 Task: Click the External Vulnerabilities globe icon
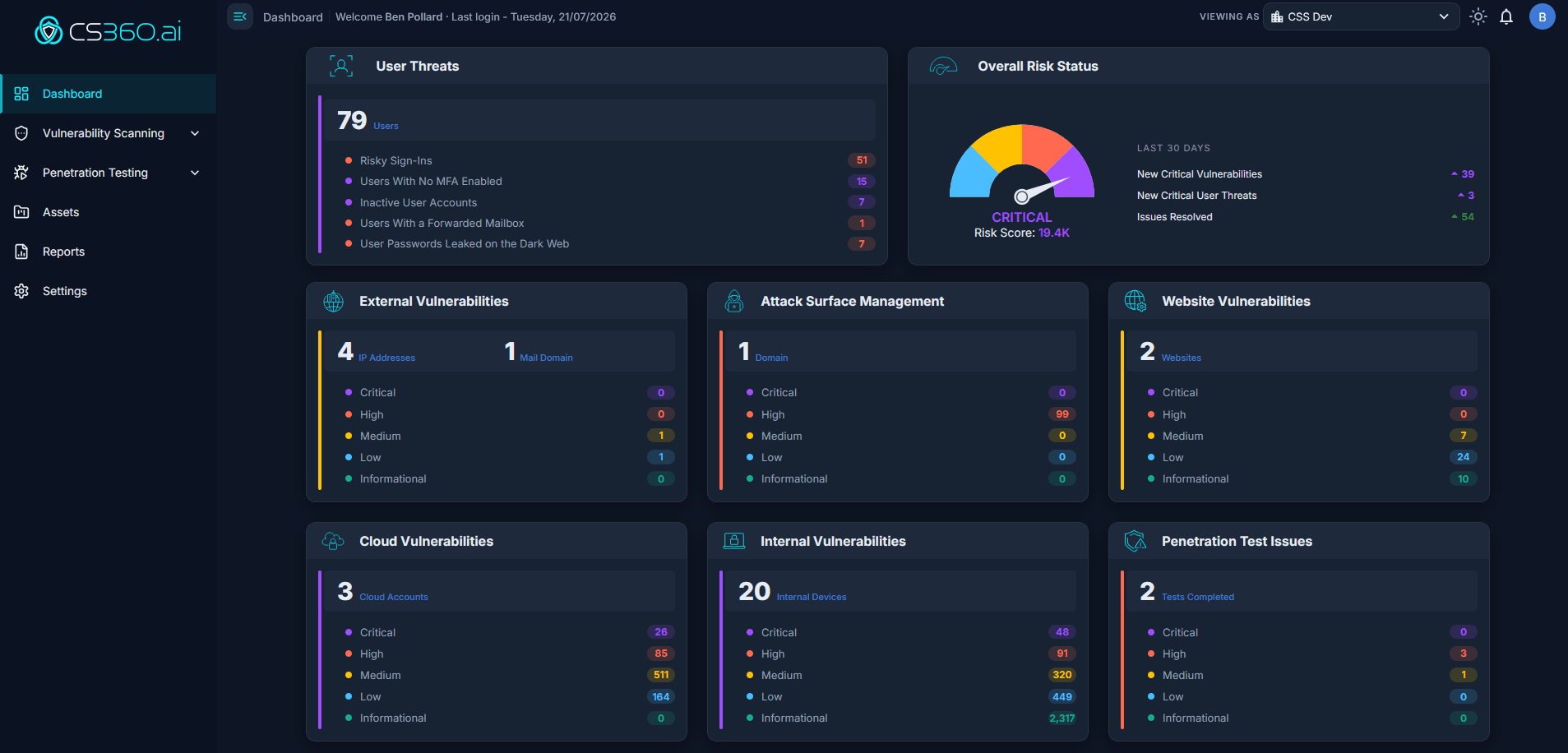(x=333, y=301)
